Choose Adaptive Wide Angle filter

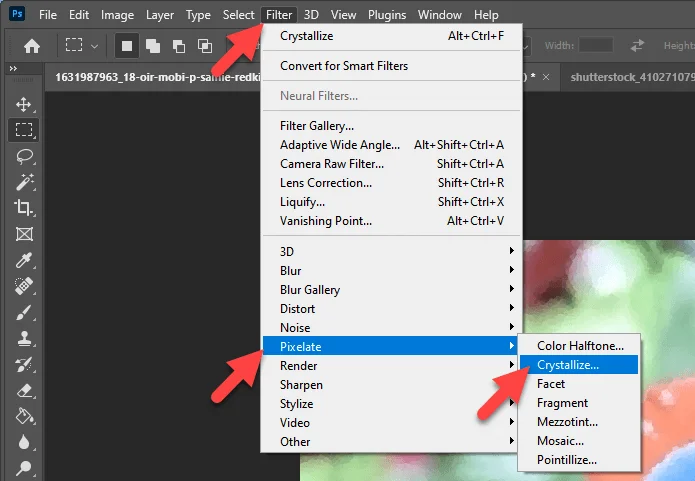point(392,145)
